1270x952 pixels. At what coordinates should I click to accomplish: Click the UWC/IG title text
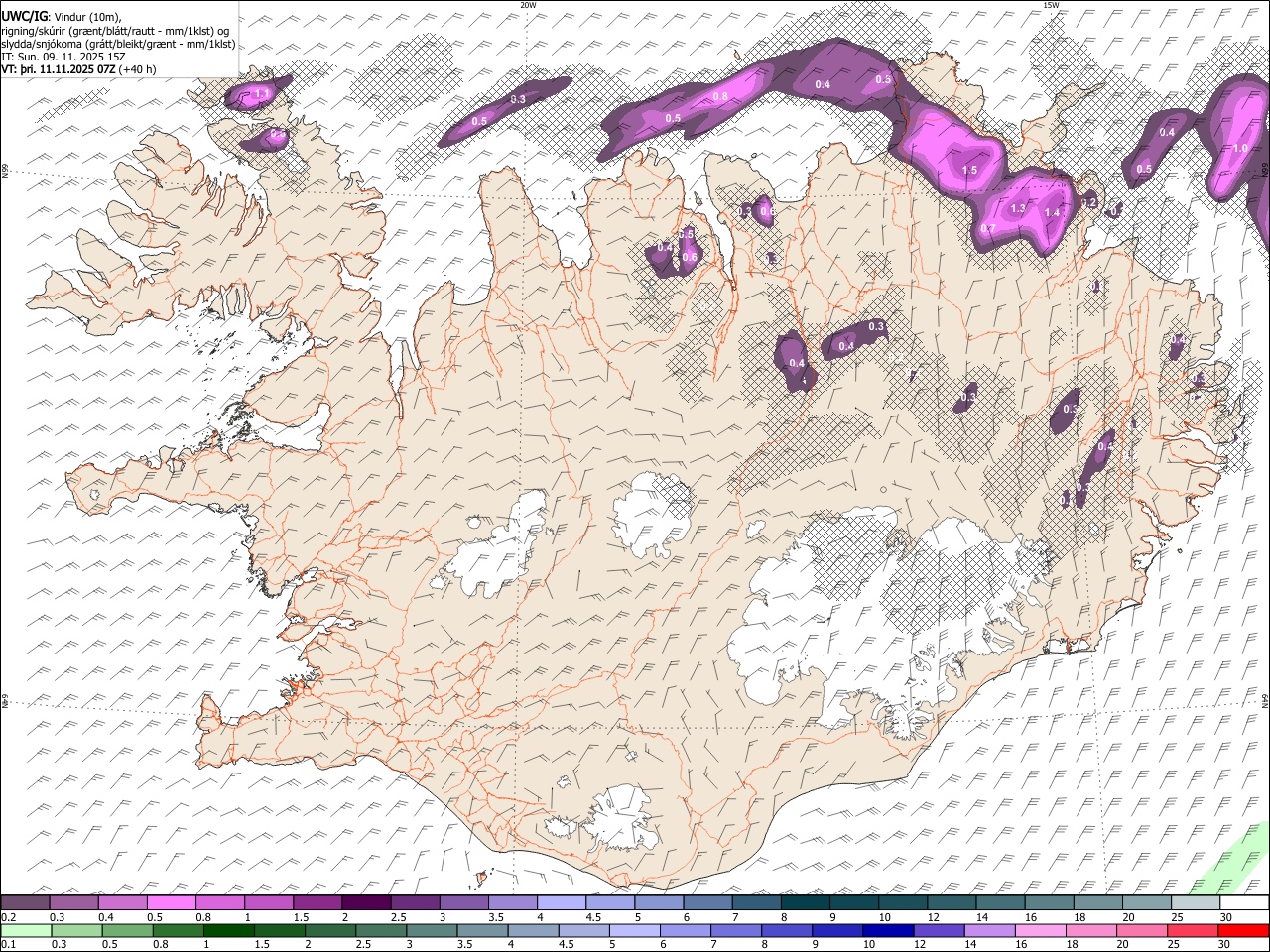[24, 16]
